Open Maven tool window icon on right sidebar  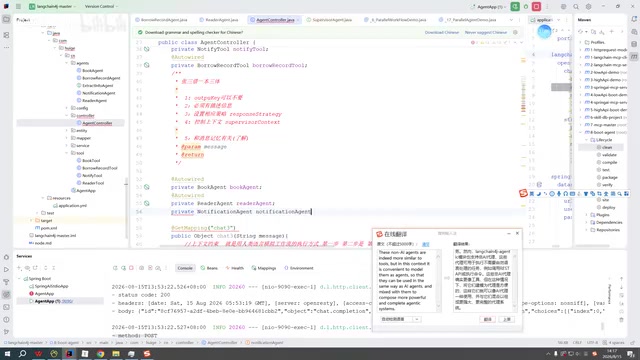coord(634,57)
